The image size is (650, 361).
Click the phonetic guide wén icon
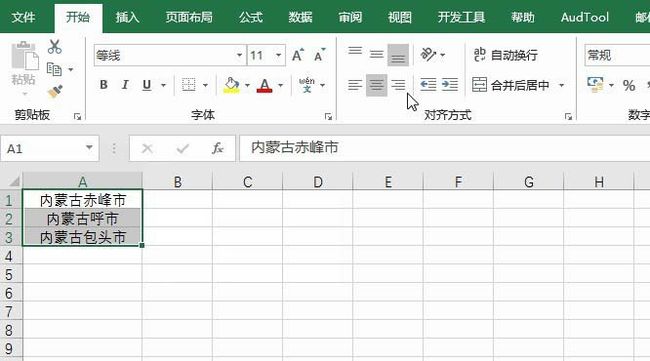click(307, 85)
